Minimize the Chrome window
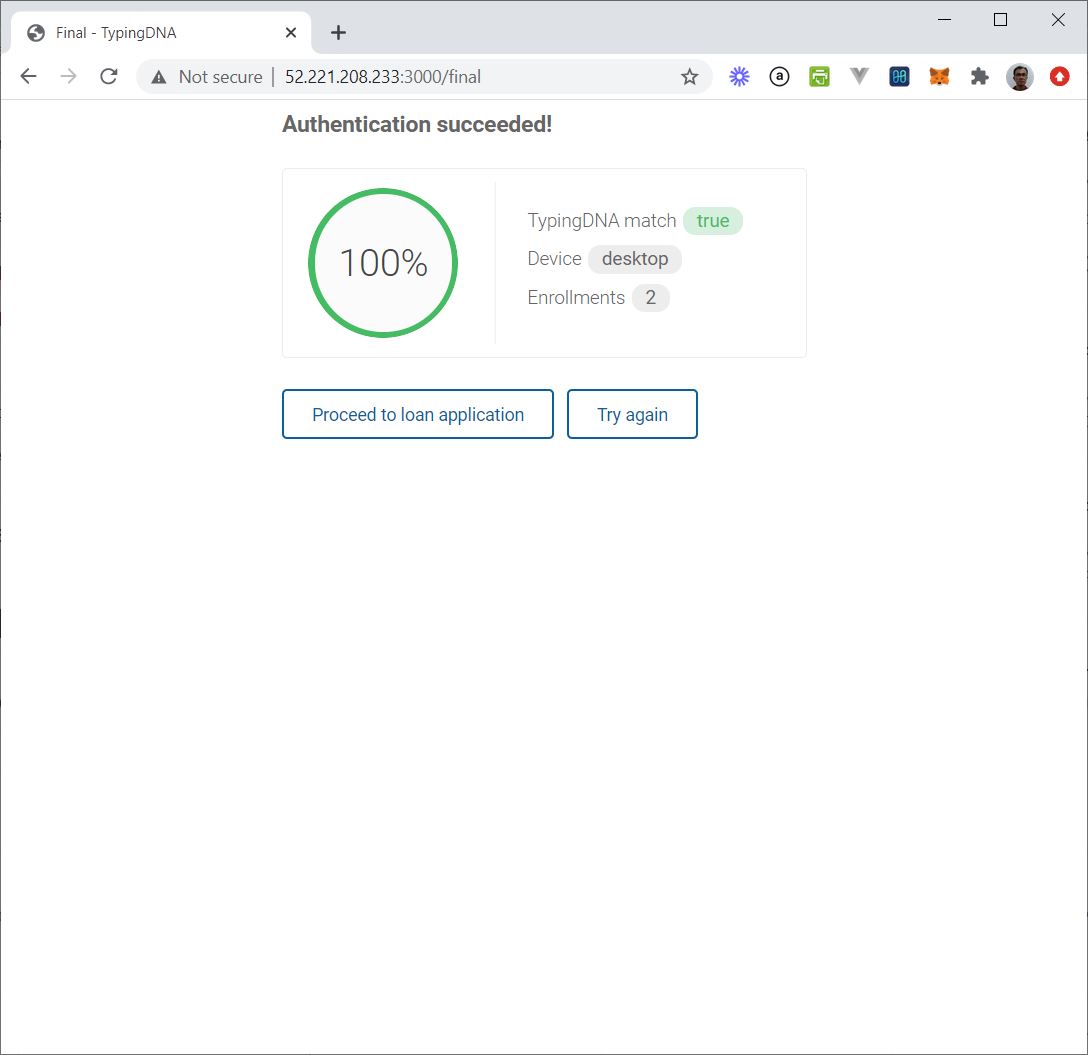1088x1055 pixels. click(944, 19)
